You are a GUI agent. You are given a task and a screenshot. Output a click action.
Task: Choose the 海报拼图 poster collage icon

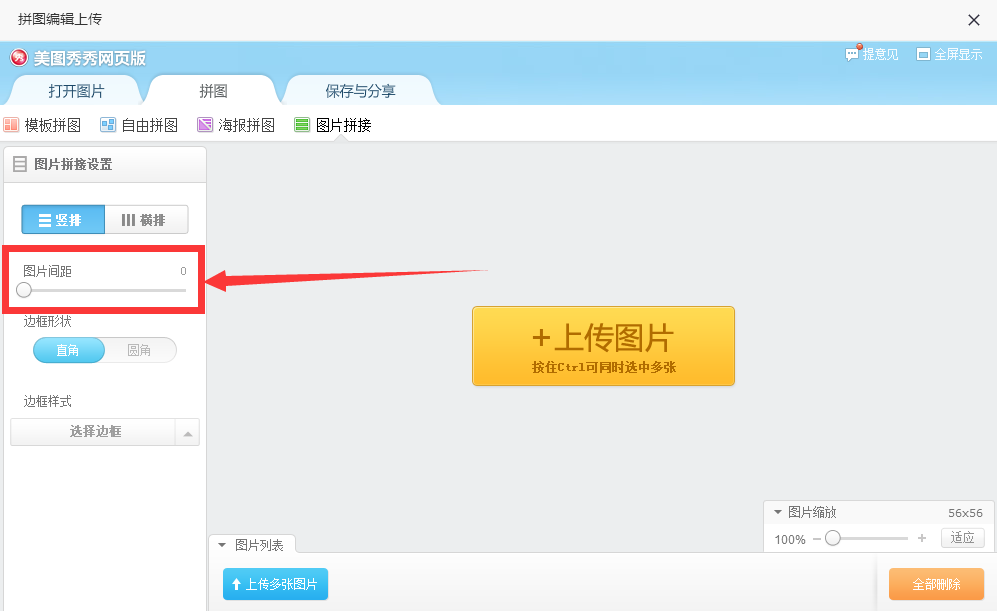tap(205, 125)
